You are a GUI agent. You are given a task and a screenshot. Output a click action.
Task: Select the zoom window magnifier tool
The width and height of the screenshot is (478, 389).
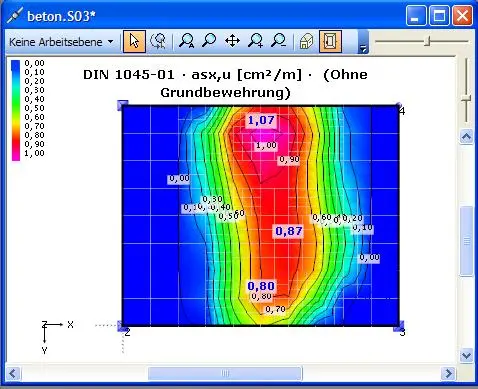point(209,42)
